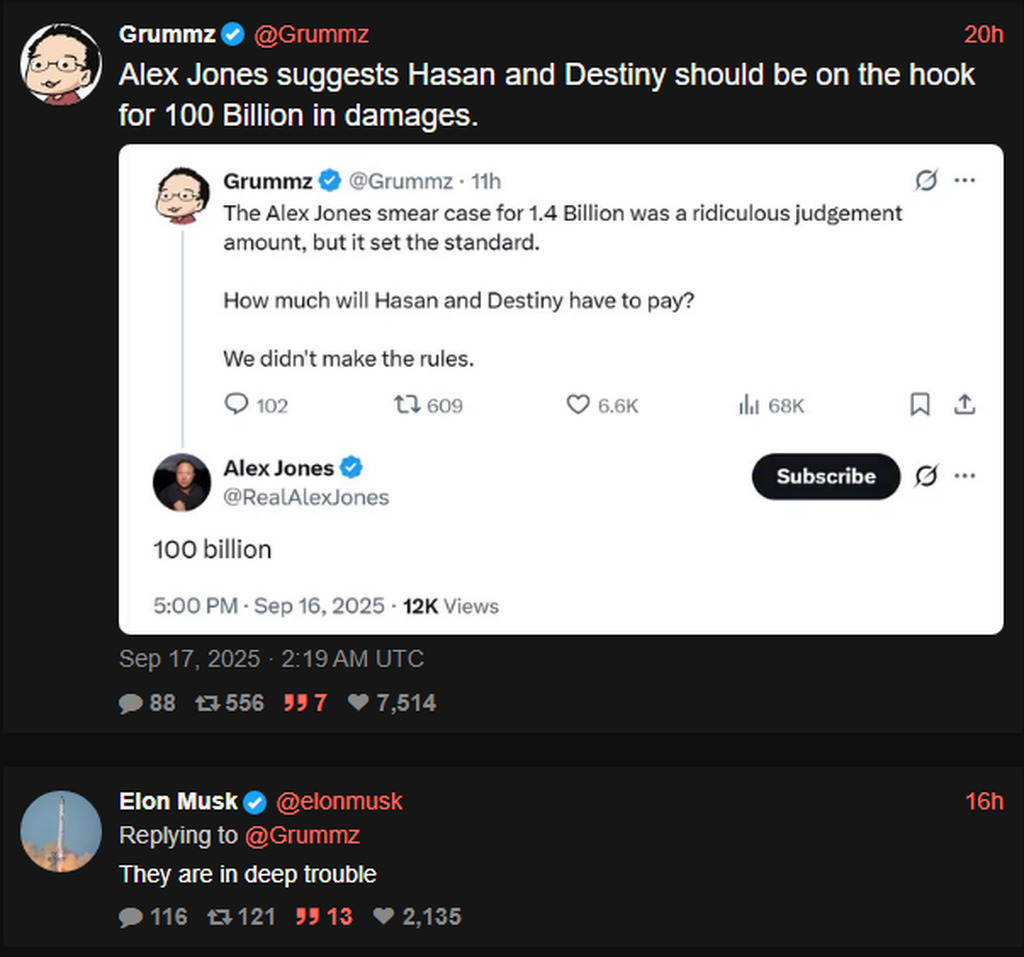
Task: Open the @elonmusk profile link
Action: (x=338, y=802)
